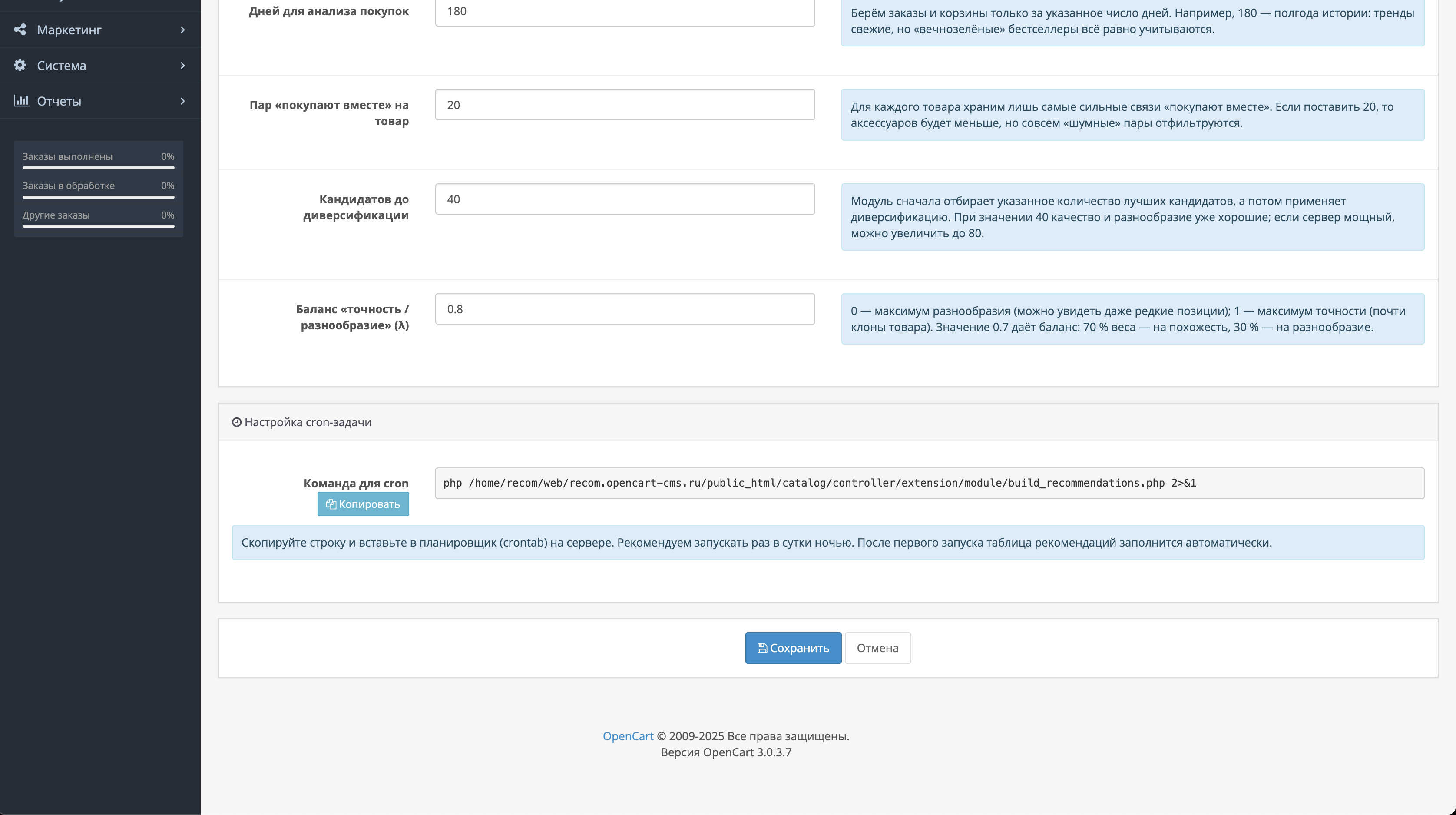
Task: Open the Маркетинг sidebar menu
Action: pos(100,30)
